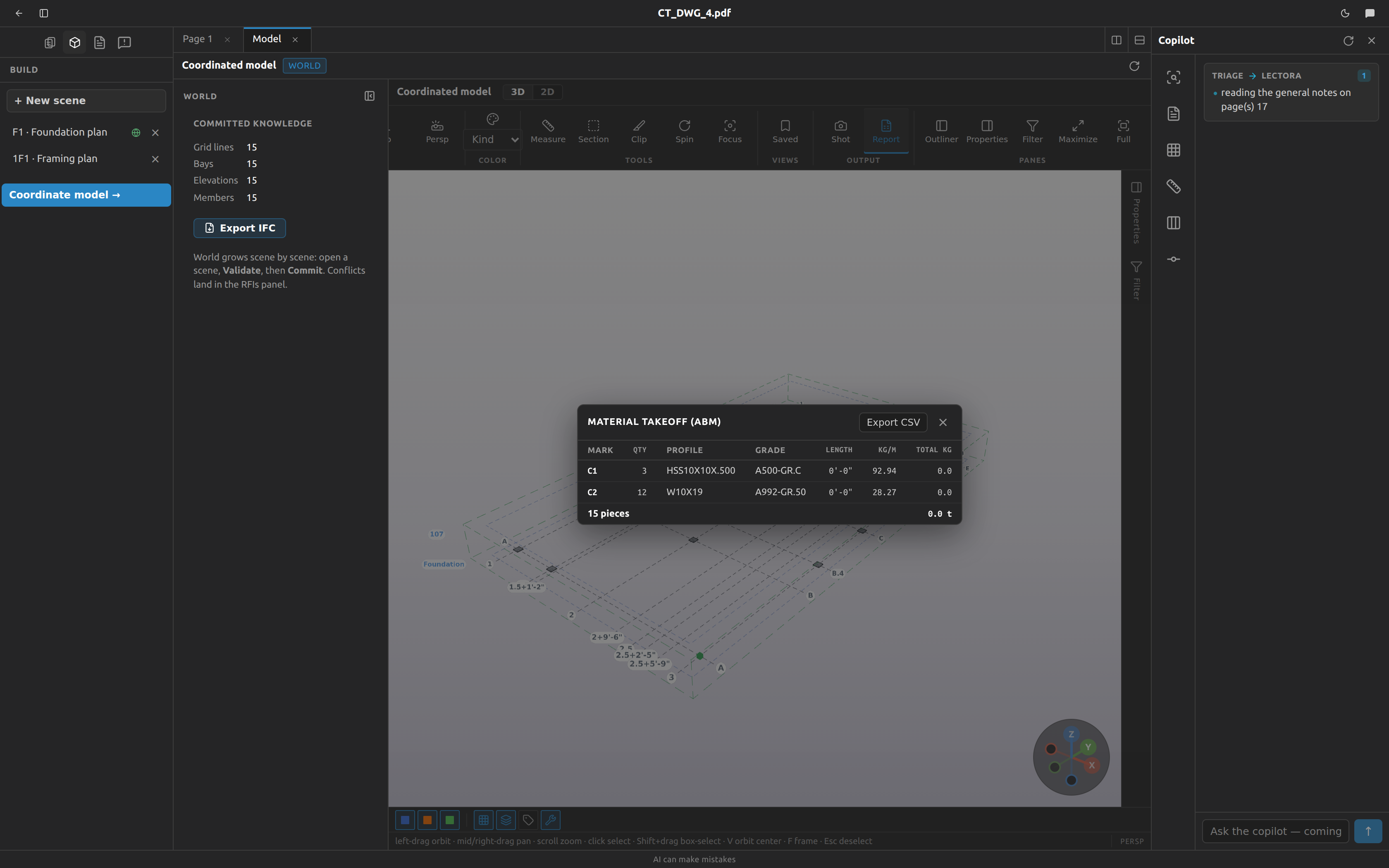Create a New scene
Image resolution: width=1389 pixels, height=868 pixels.
(x=86, y=100)
